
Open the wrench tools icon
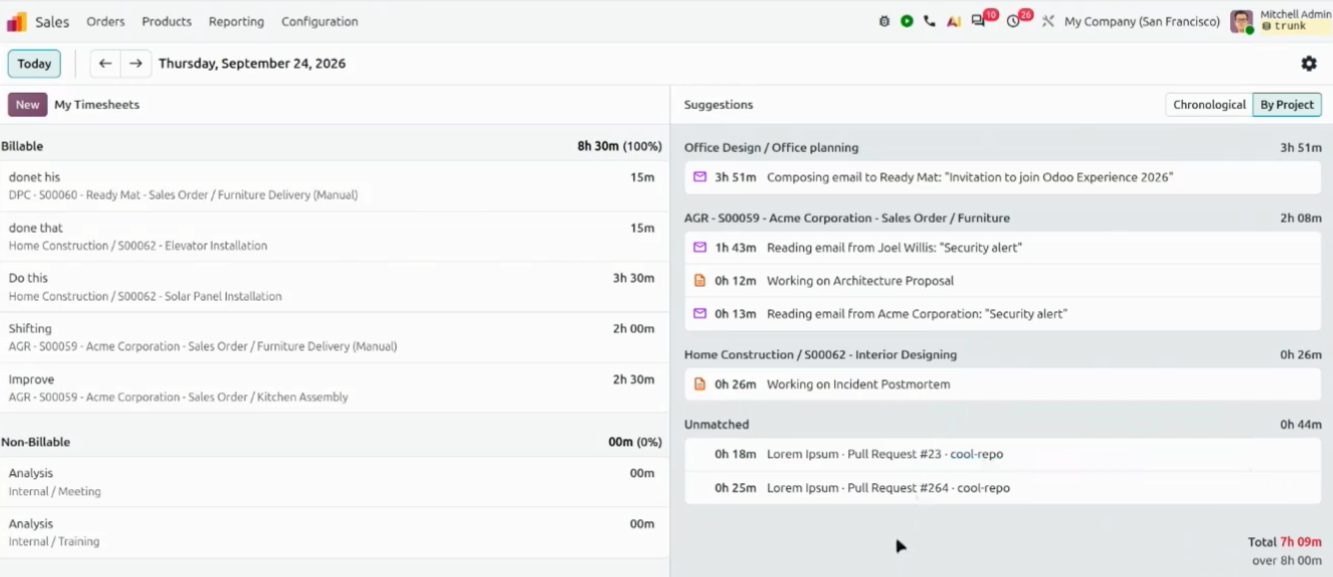tap(1048, 21)
